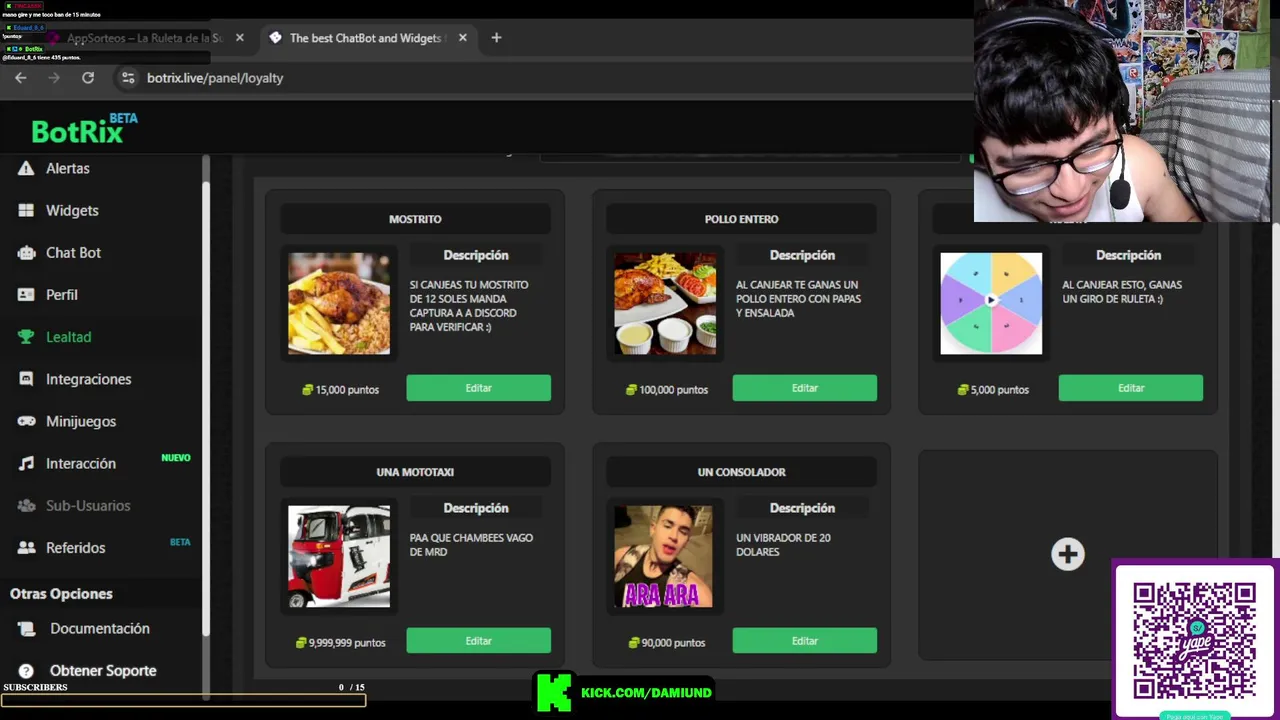The height and width of the screenshot is (720, 1280).
Task: Open the Referidos menu item
Action: (x=75, y=547)
